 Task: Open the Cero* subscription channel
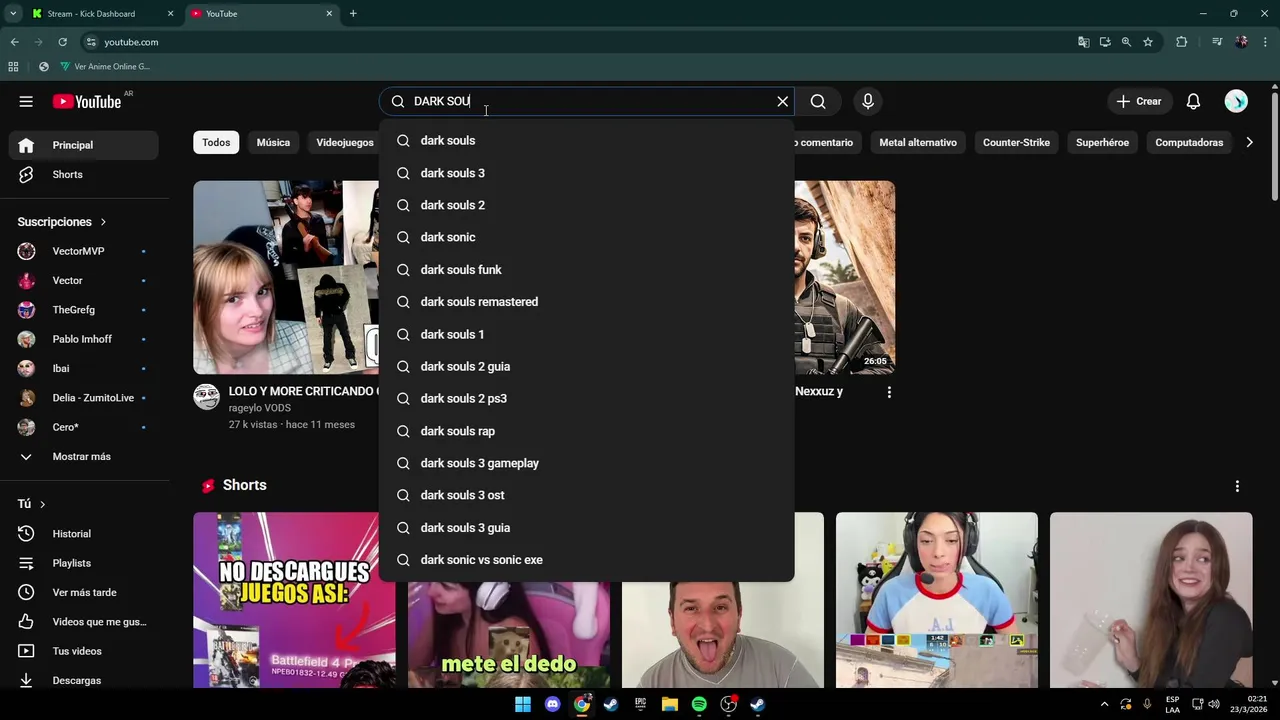[x=84, y=427]
